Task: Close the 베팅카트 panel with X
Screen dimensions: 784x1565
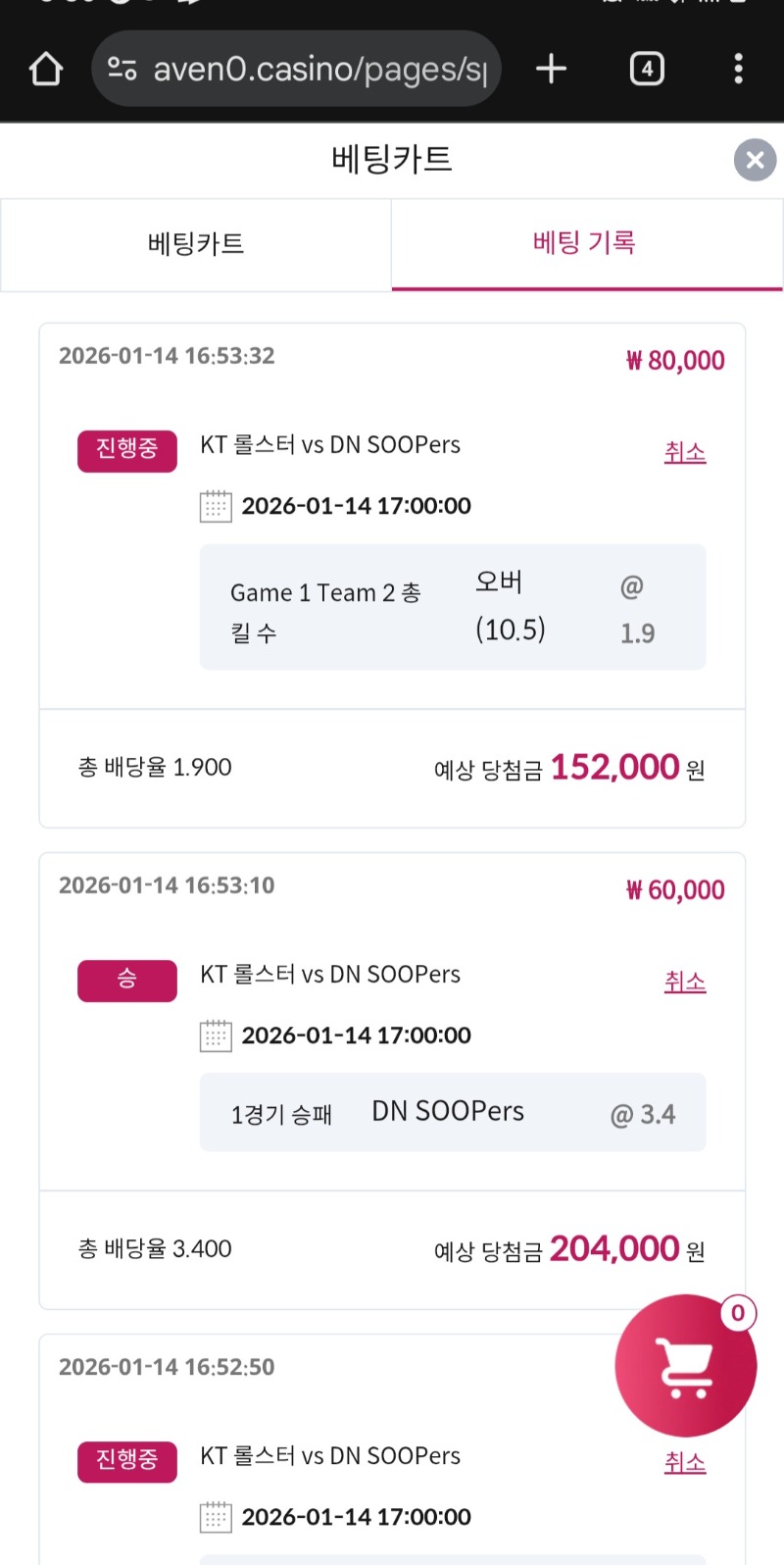Action: pyautogui.click(x=755, y=160)
